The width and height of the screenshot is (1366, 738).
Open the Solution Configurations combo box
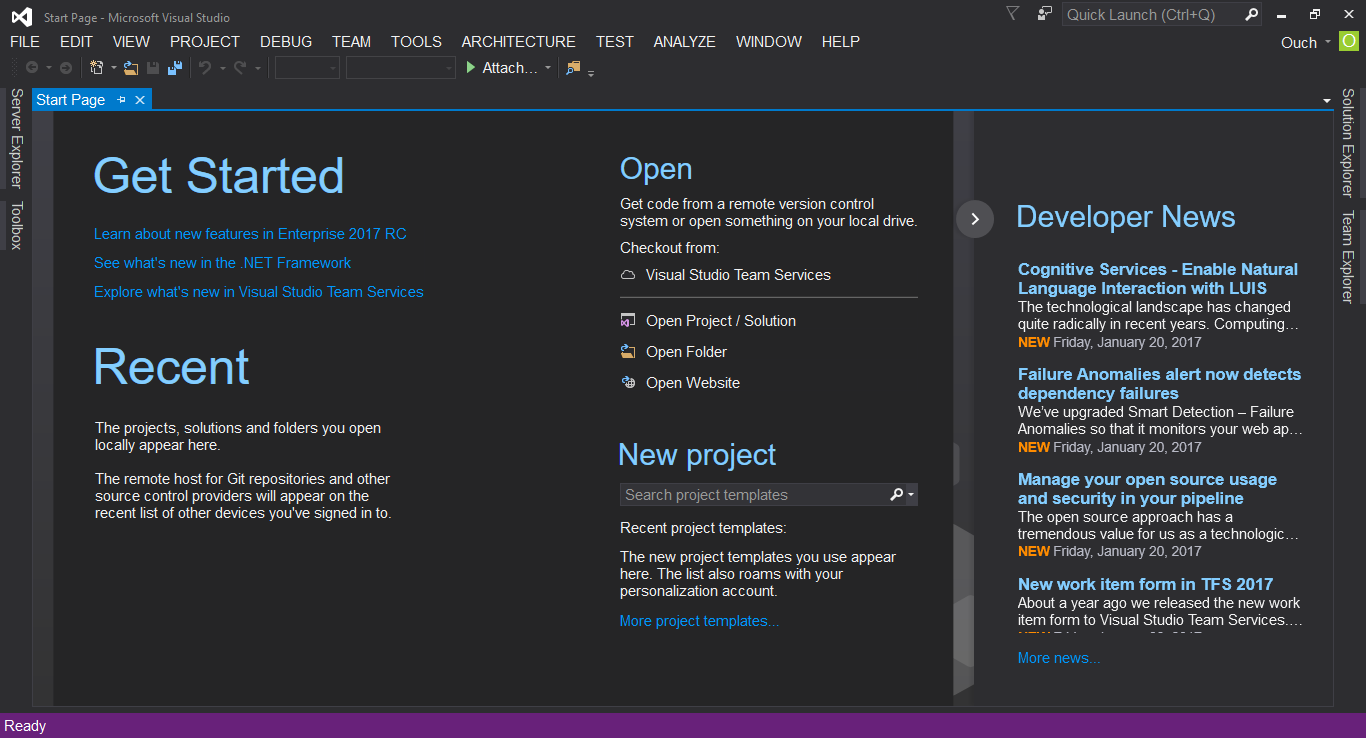coord(308,68)
